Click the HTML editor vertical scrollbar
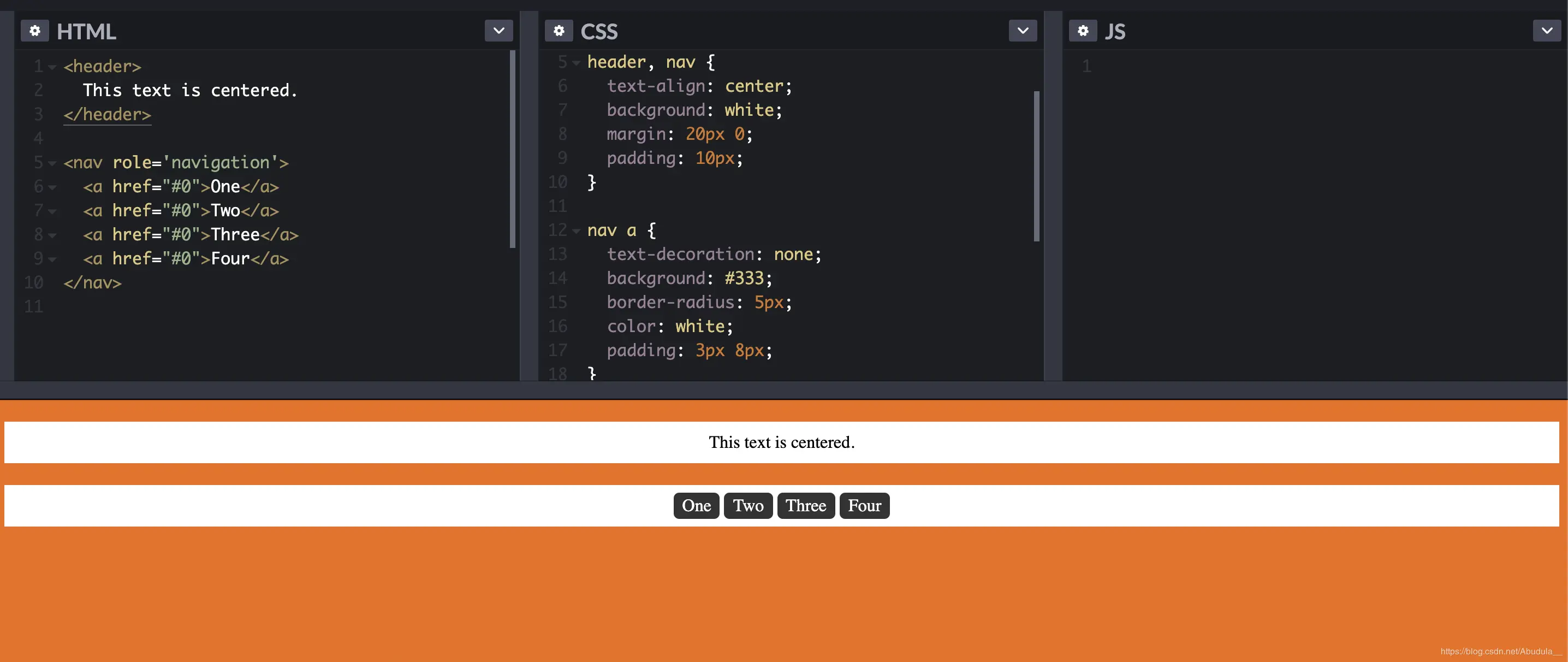 512,149
